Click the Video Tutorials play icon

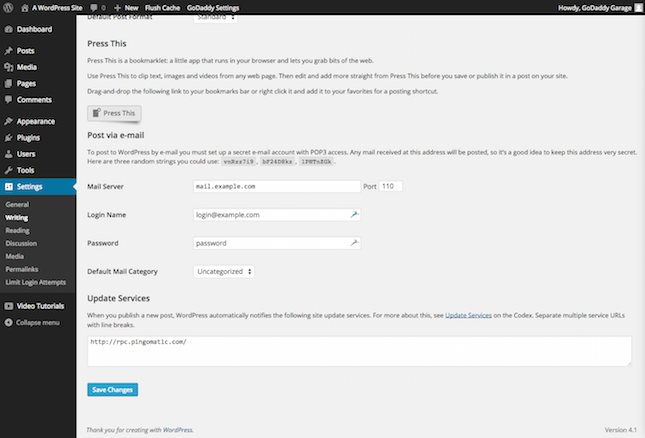9,306
